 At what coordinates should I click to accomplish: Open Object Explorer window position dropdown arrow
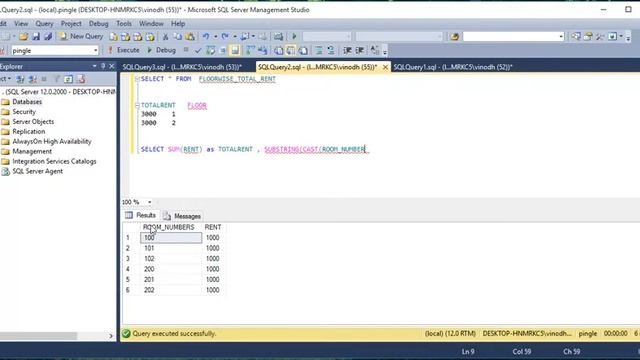point(94,66)
